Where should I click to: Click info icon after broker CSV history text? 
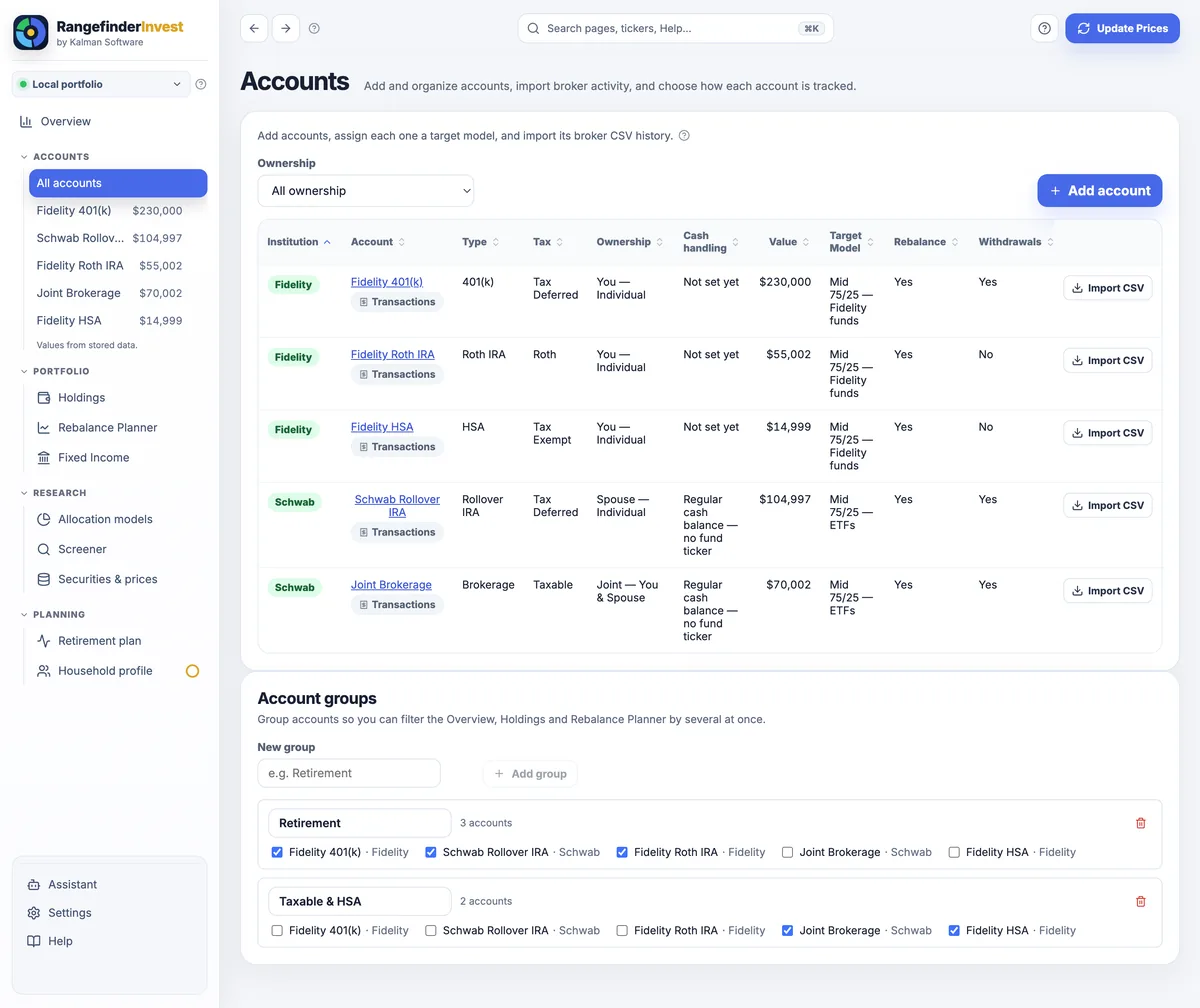684,136
